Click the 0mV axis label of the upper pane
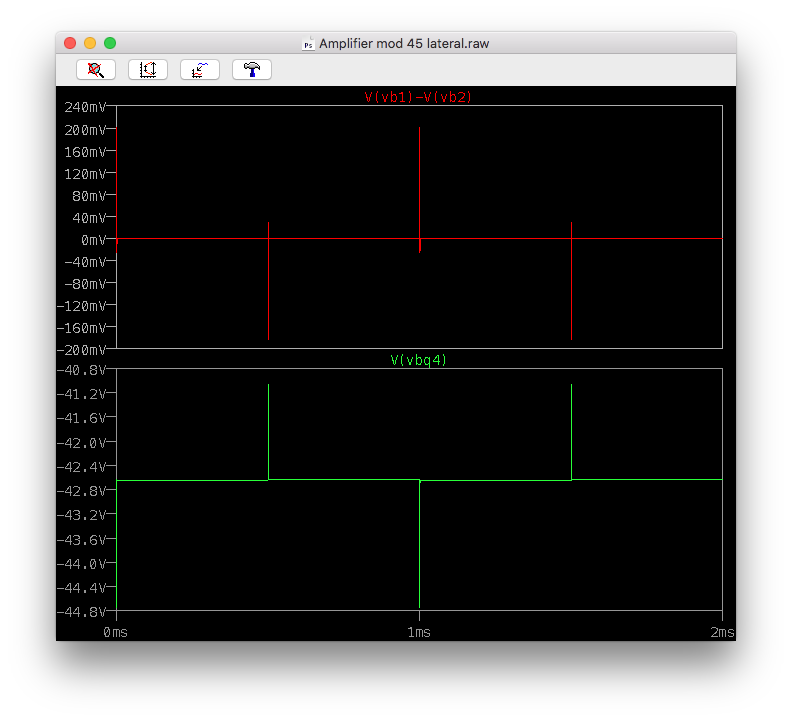Image resolution: width=792 pixels, height=721 pixels. (x=93, y=240)
